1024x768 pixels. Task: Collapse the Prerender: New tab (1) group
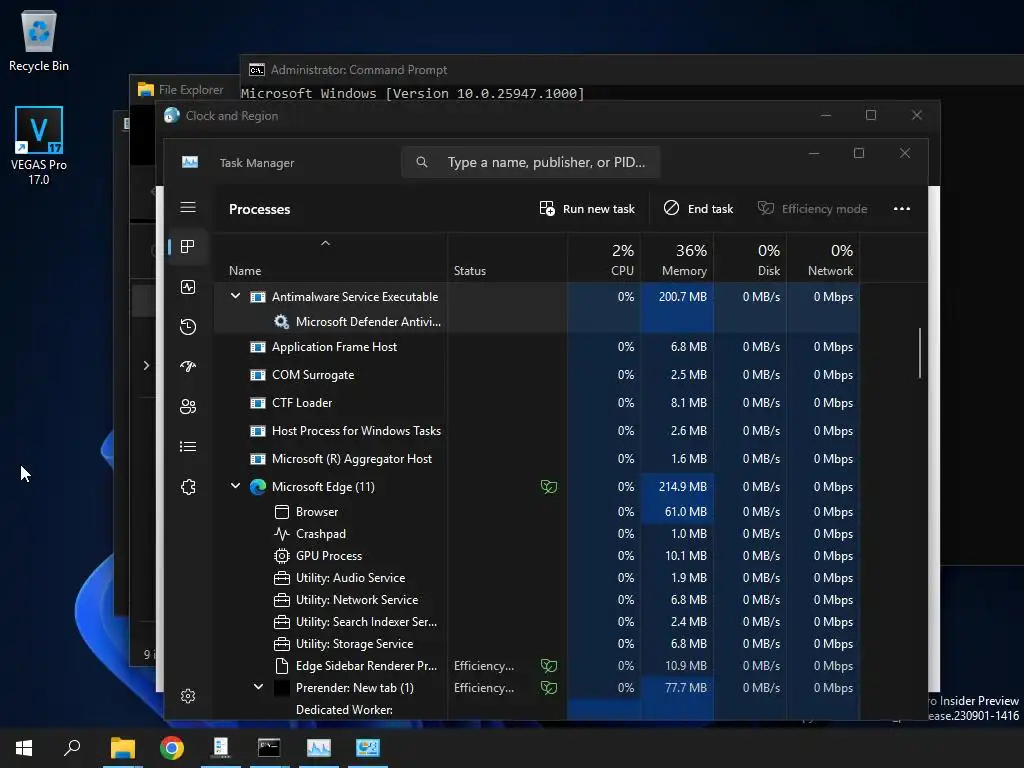pos(259,687)
